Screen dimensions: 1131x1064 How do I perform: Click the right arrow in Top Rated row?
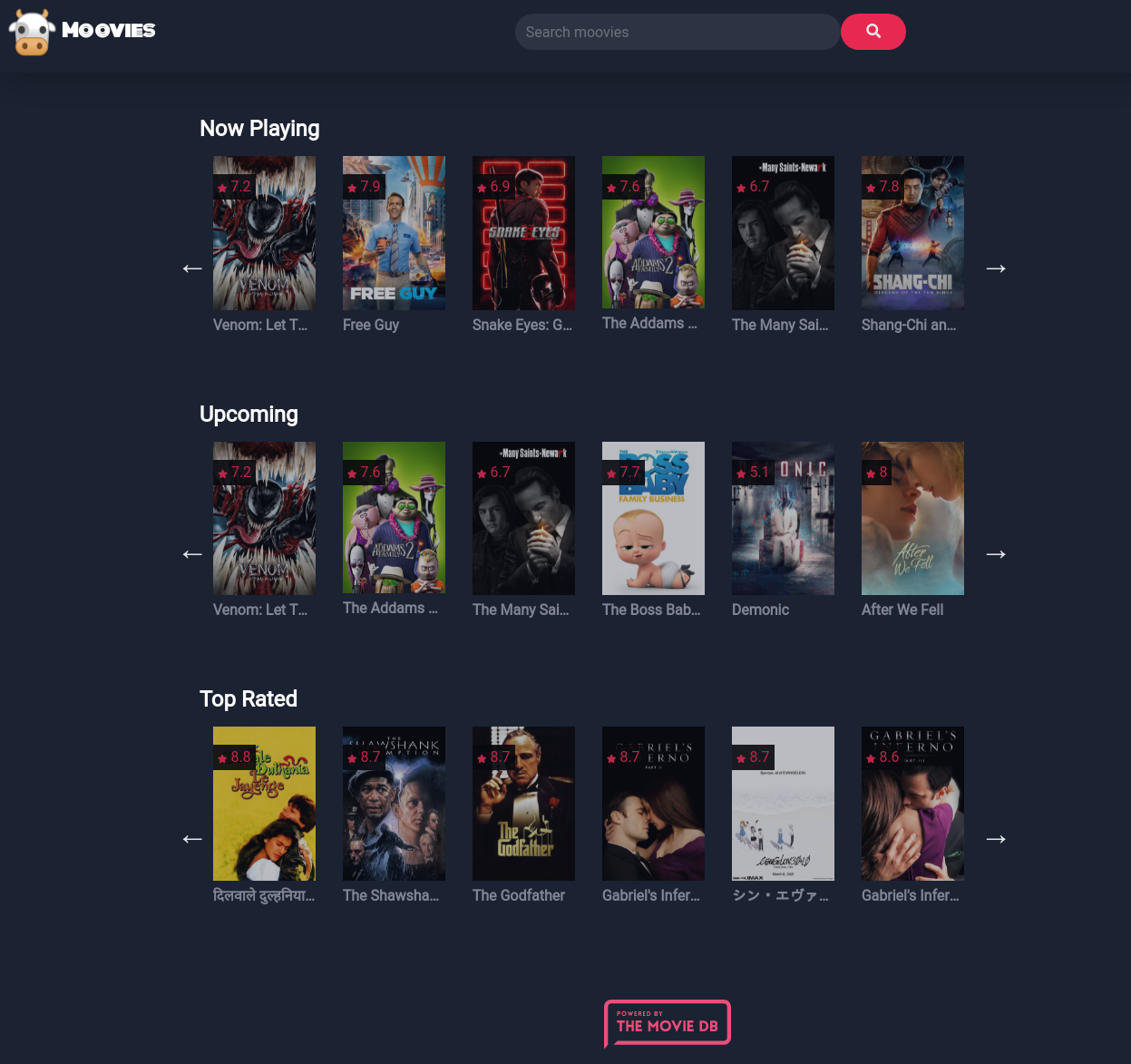[996, 839]
